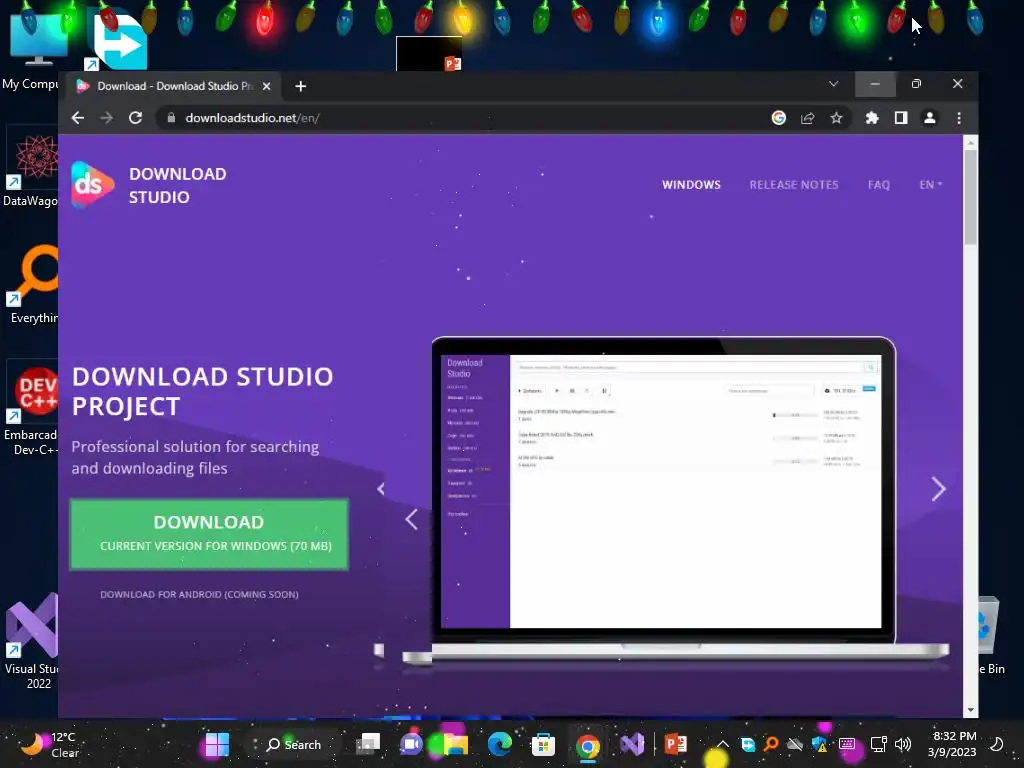This screenshot has height=768, width=1024.
Task: Bookmark this page with the star icon
Action: click(837, 118)
